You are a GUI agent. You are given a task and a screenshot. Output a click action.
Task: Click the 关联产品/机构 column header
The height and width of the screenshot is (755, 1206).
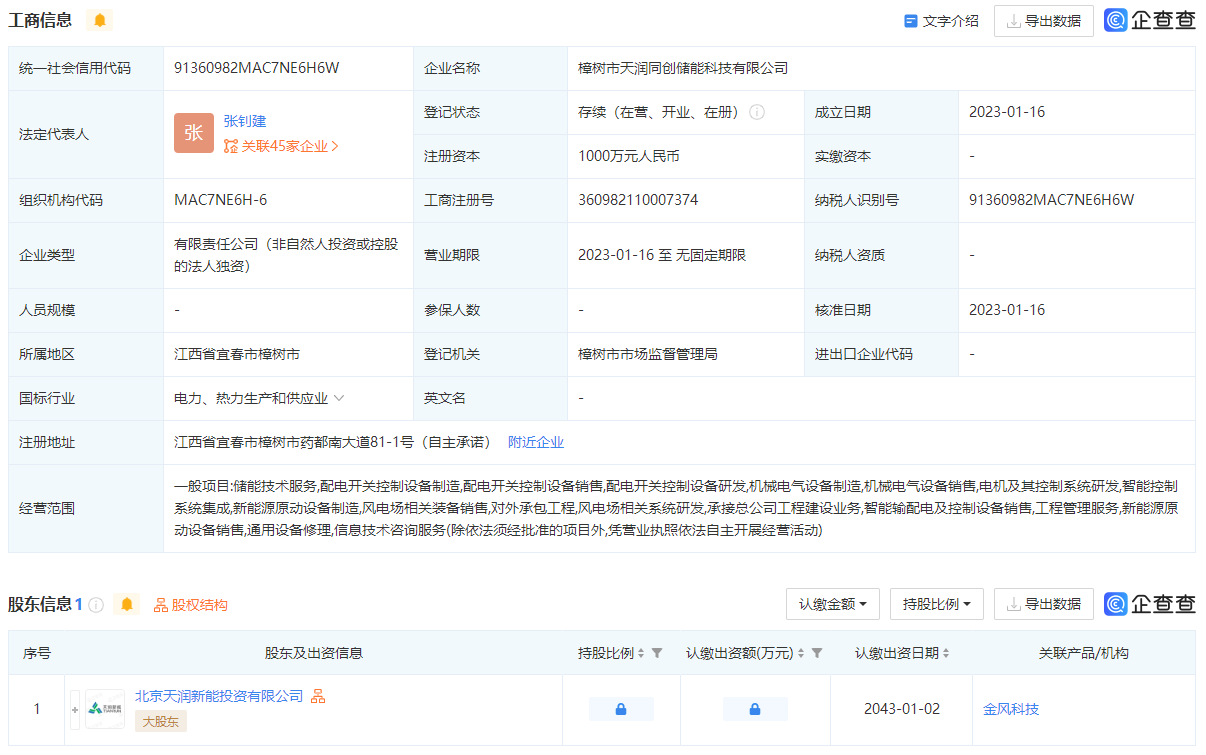1084,653
